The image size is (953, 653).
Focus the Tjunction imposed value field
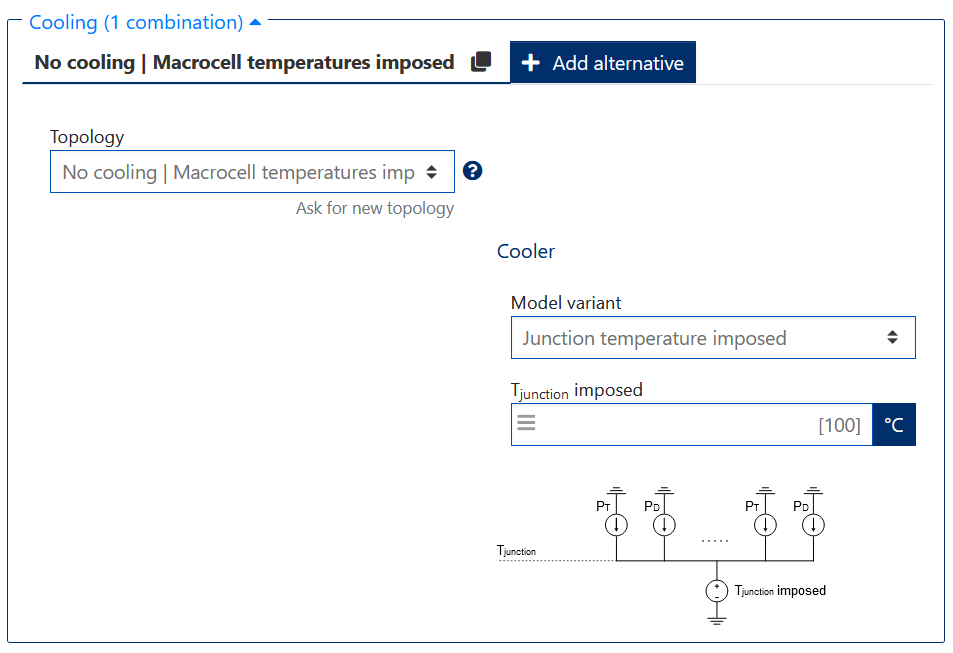(700, 425)
